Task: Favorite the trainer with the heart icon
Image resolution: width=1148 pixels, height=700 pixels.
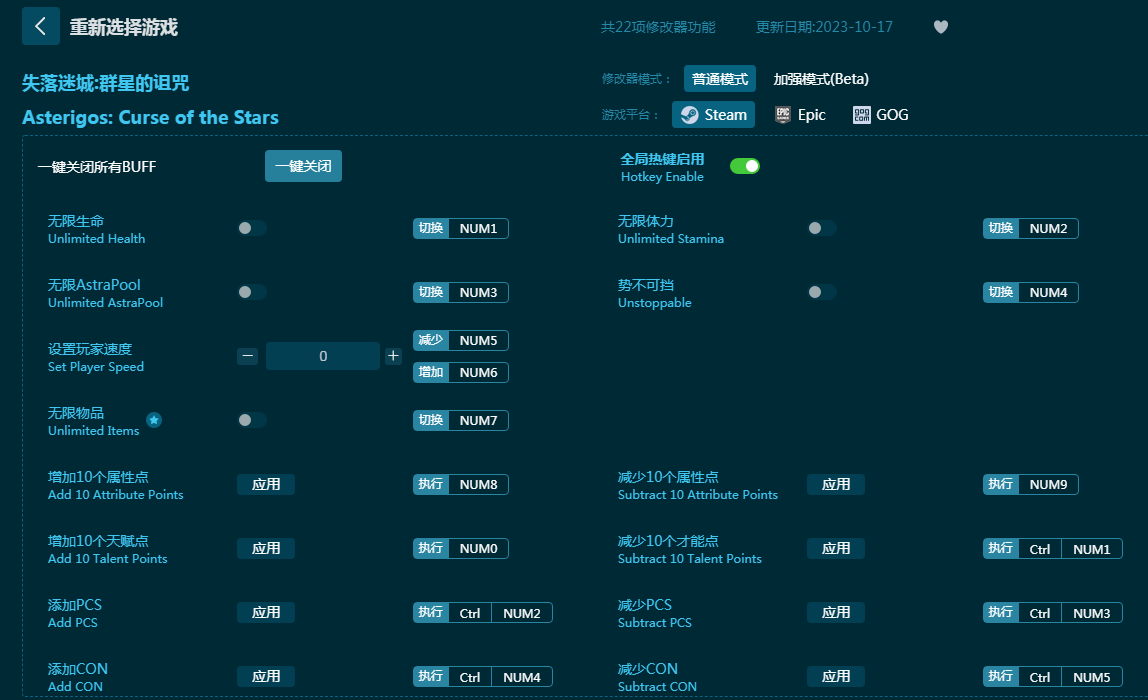Action: (x=941, y=27)
